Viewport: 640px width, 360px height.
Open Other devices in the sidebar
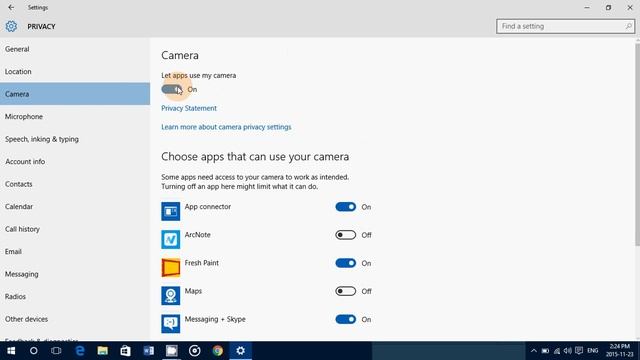pos(75,319)
